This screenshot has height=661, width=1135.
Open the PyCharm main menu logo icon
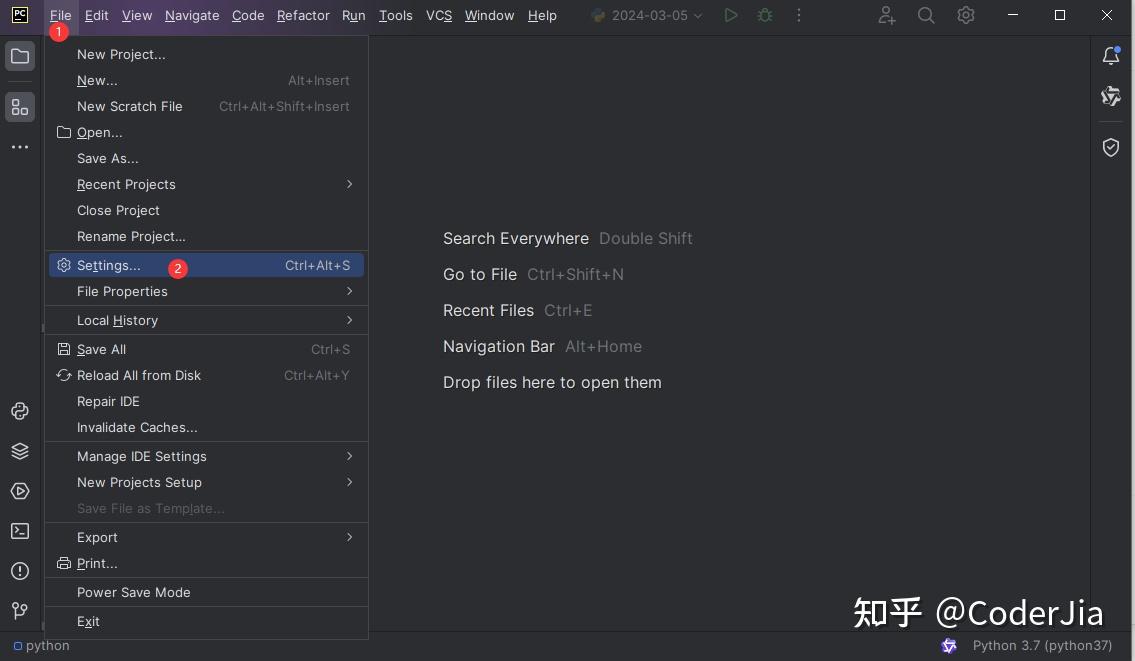click(20, 15)
